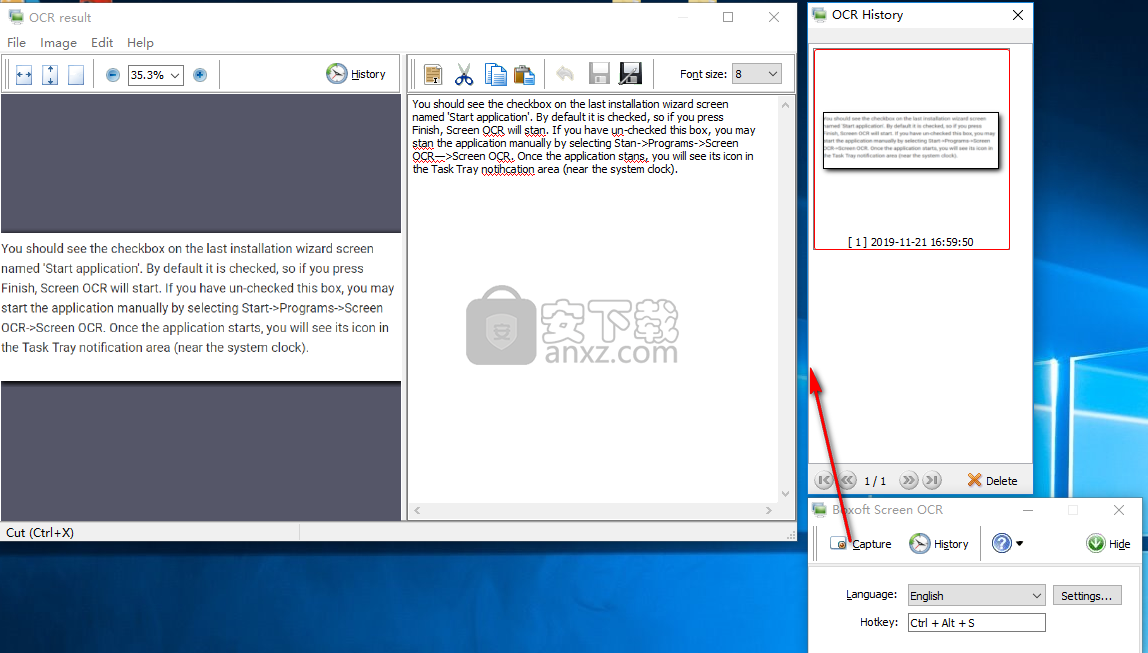
Task: Copy text with the copy icon
Action: coord(495,74)
